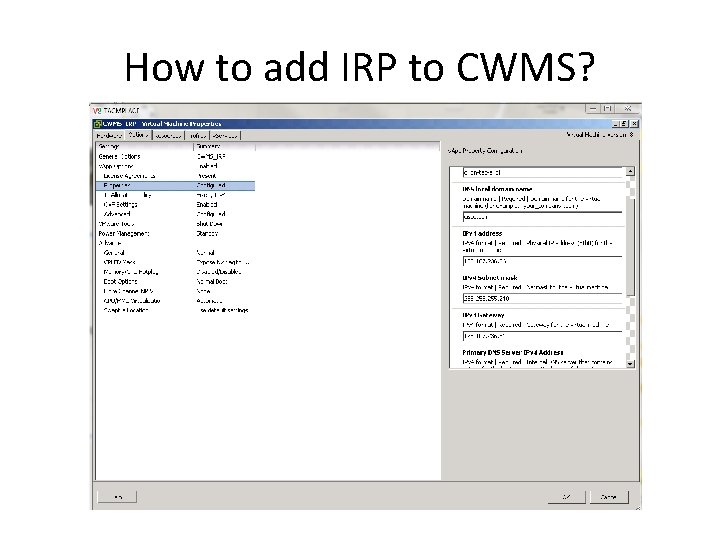Click the 'Standby' summary of Power Management

pos(207,234)
